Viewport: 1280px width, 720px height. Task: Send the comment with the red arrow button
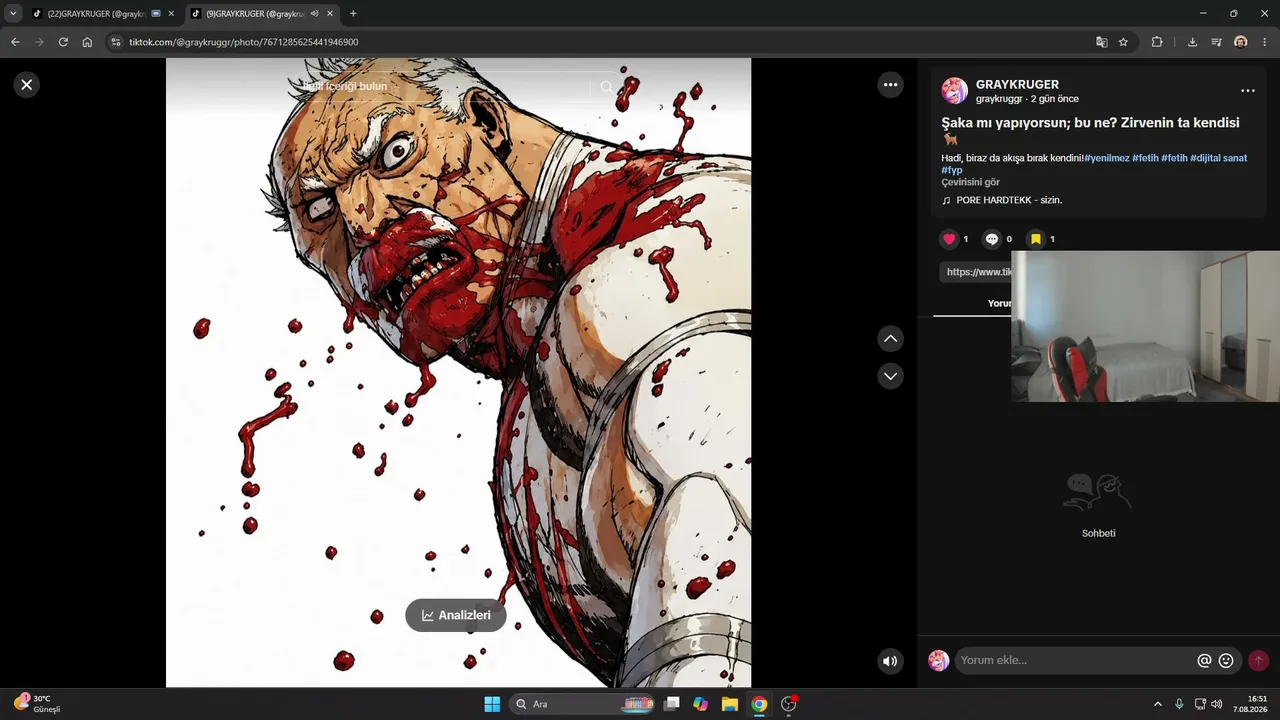[1258, 661]
